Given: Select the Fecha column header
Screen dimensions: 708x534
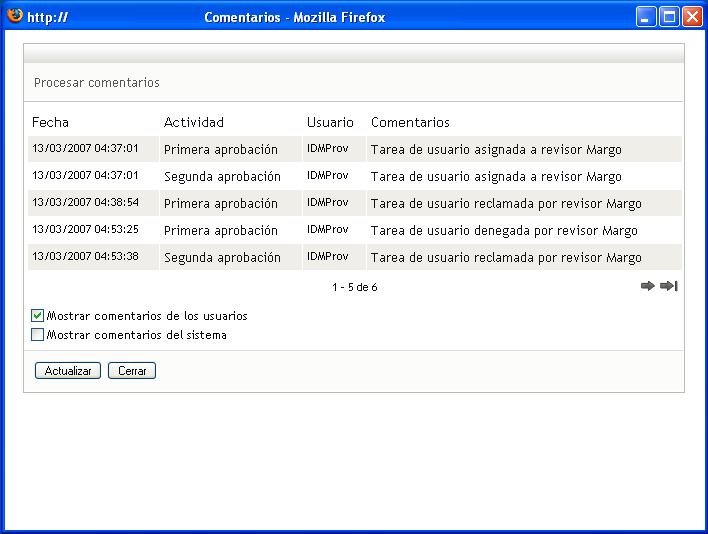Looking at the screenshot, I should point(50,122).
